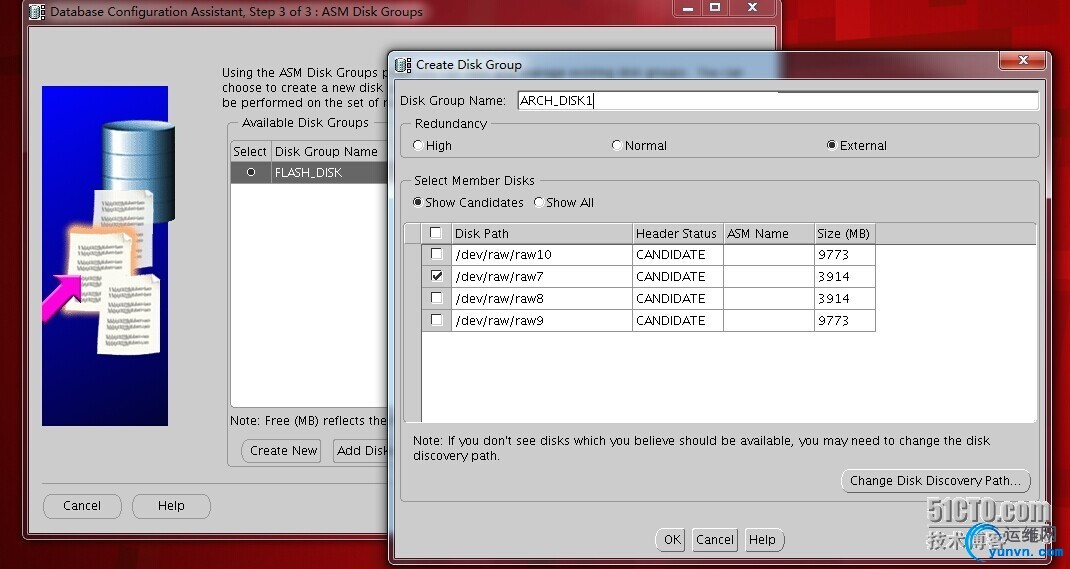Click CANDIDATE status cell for raw10
Image resolution: width=1070 pixels, height=569 pixels.
pyautogui.click(x=678, y=254)
